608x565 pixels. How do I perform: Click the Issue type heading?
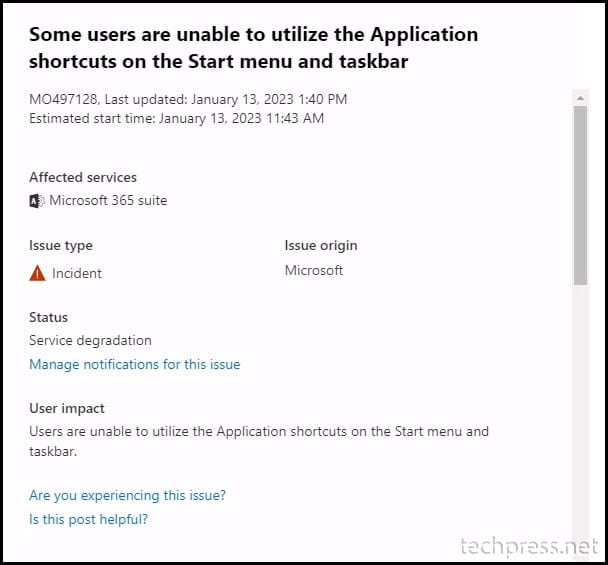pyautogui.click(x=61, y=246)
